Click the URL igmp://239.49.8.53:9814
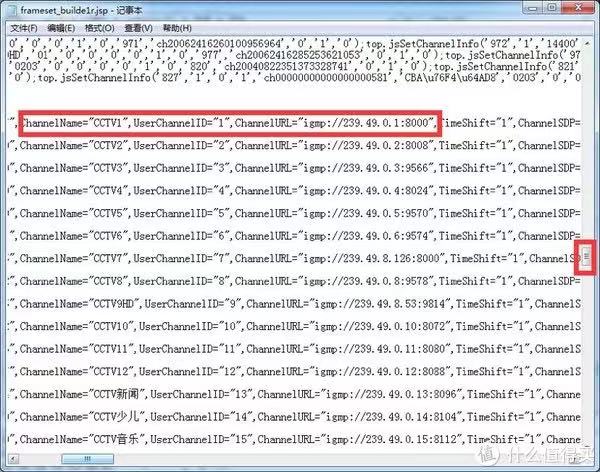600x472 pixels. 380,304
